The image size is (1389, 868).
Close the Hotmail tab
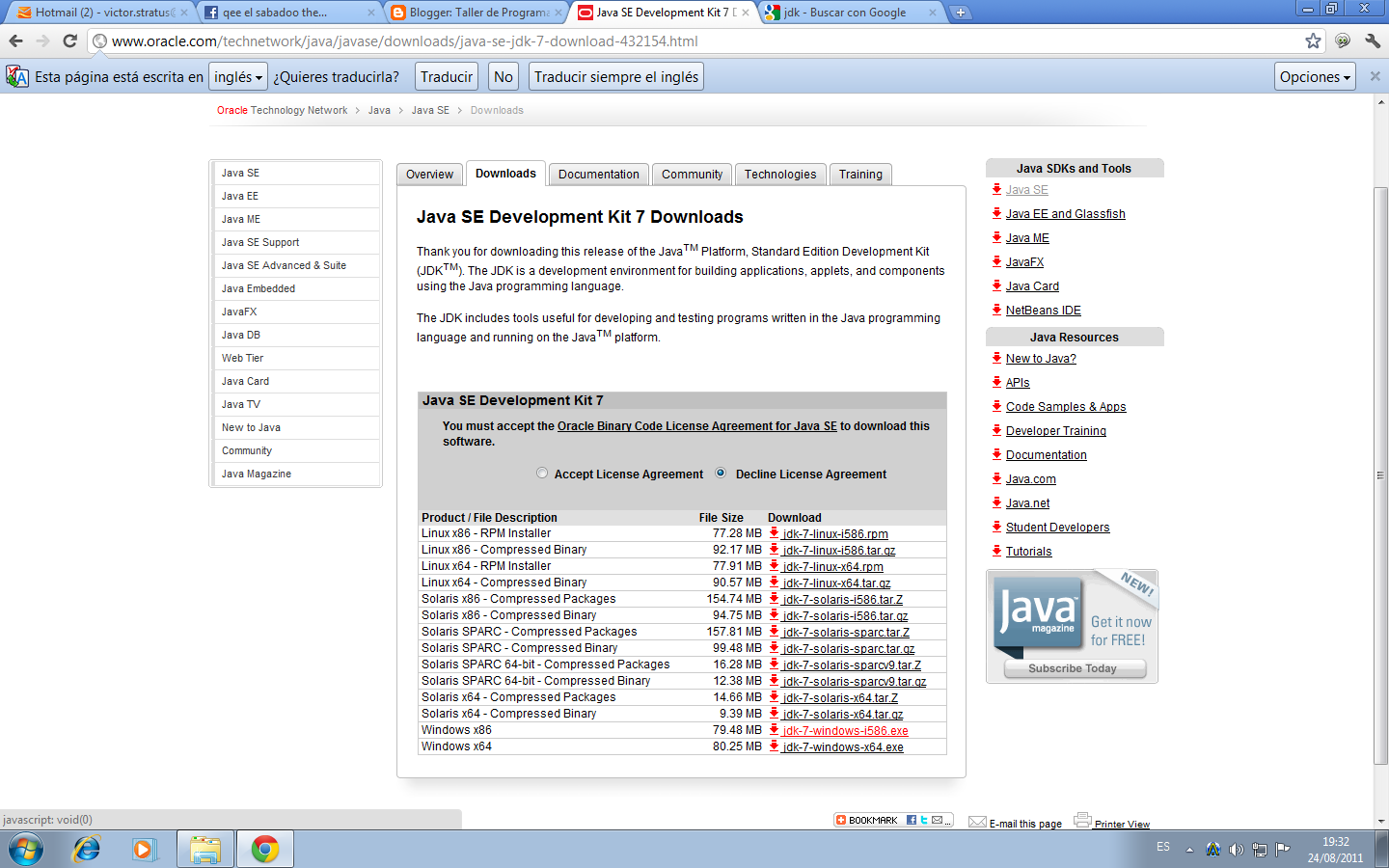pos(184,13)
